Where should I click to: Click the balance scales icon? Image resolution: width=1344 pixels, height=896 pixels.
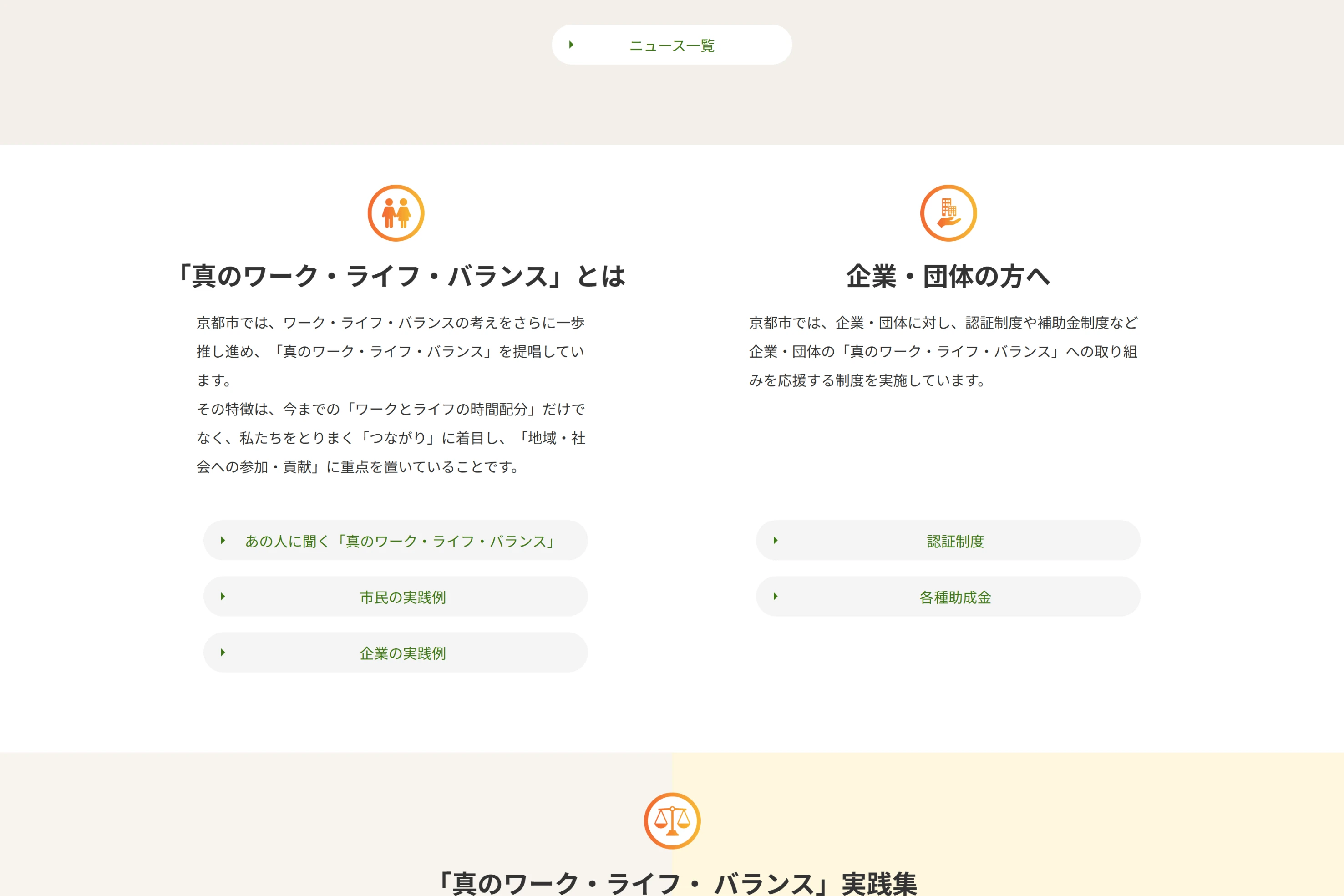coord(672,820)
